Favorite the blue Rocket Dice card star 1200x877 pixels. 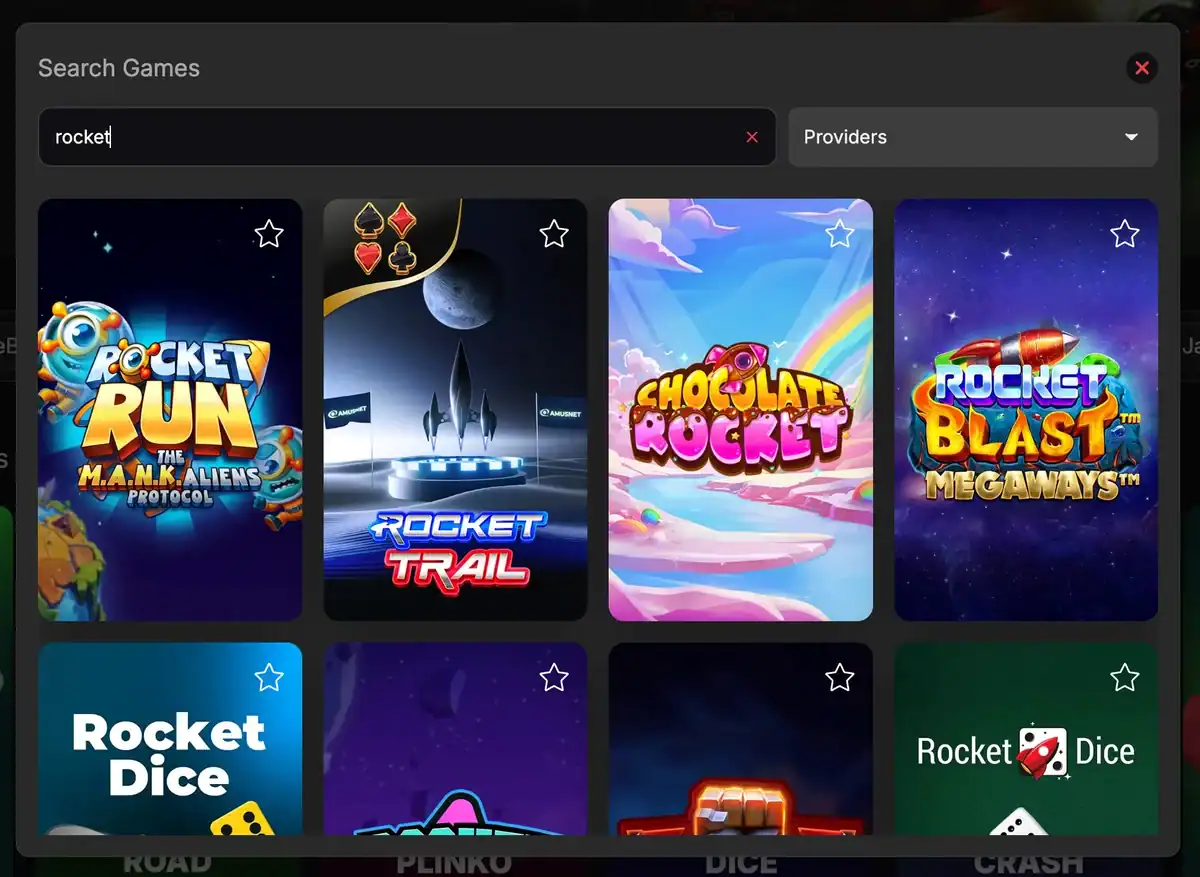tap(268, 678)
